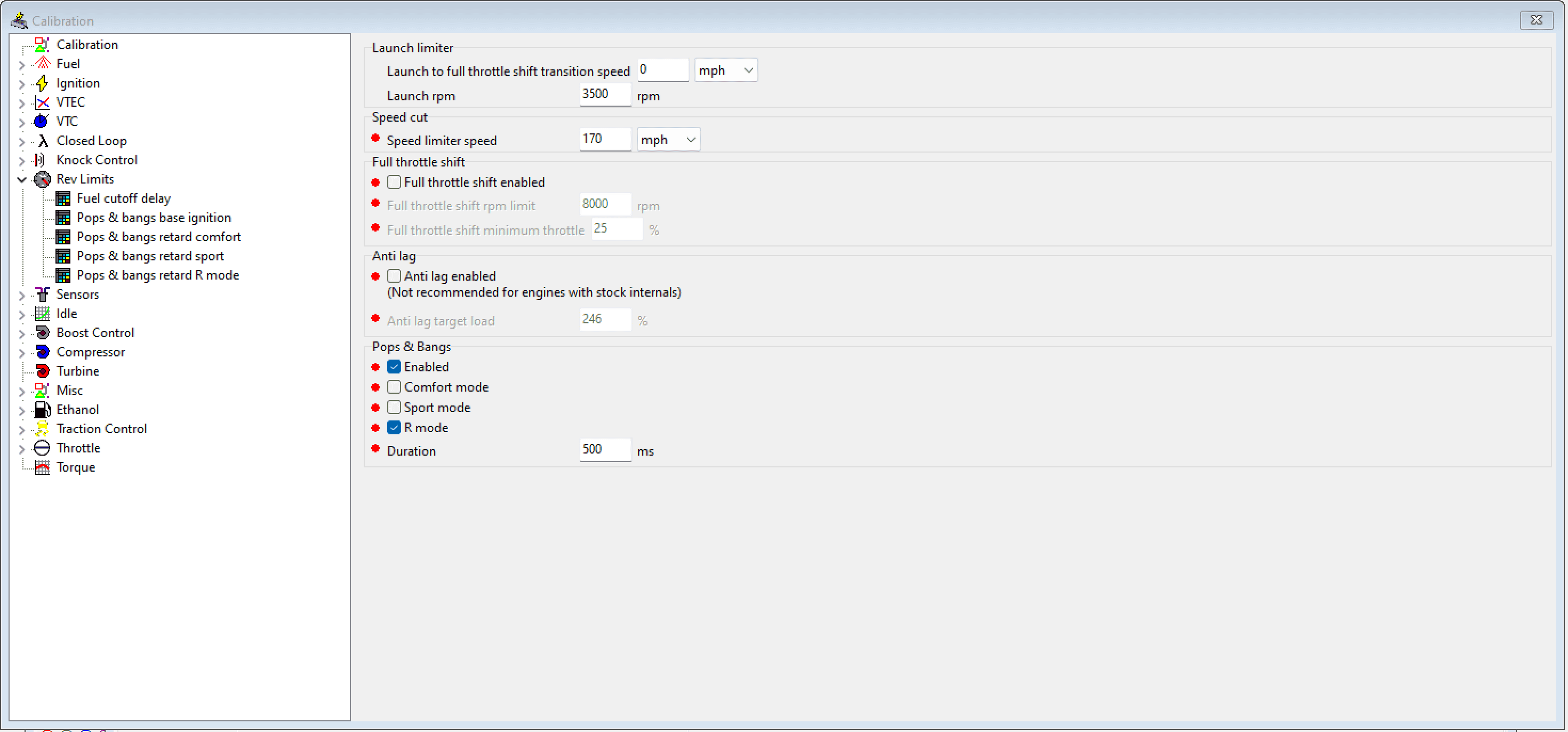This screenshot has width=1568, height=732.
Task: Open the Speed limiter speed units dropdown
Action: click(x=668, y=139)
